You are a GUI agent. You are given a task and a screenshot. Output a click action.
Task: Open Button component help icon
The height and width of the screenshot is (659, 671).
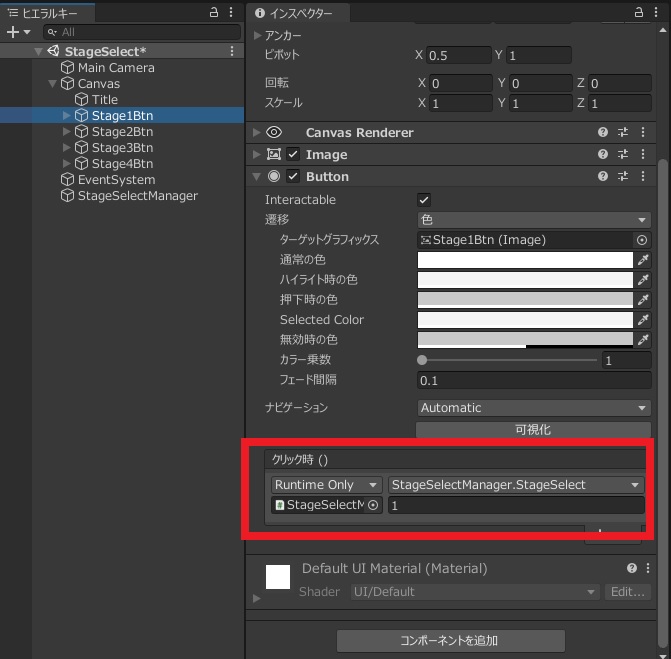(603, 176)
